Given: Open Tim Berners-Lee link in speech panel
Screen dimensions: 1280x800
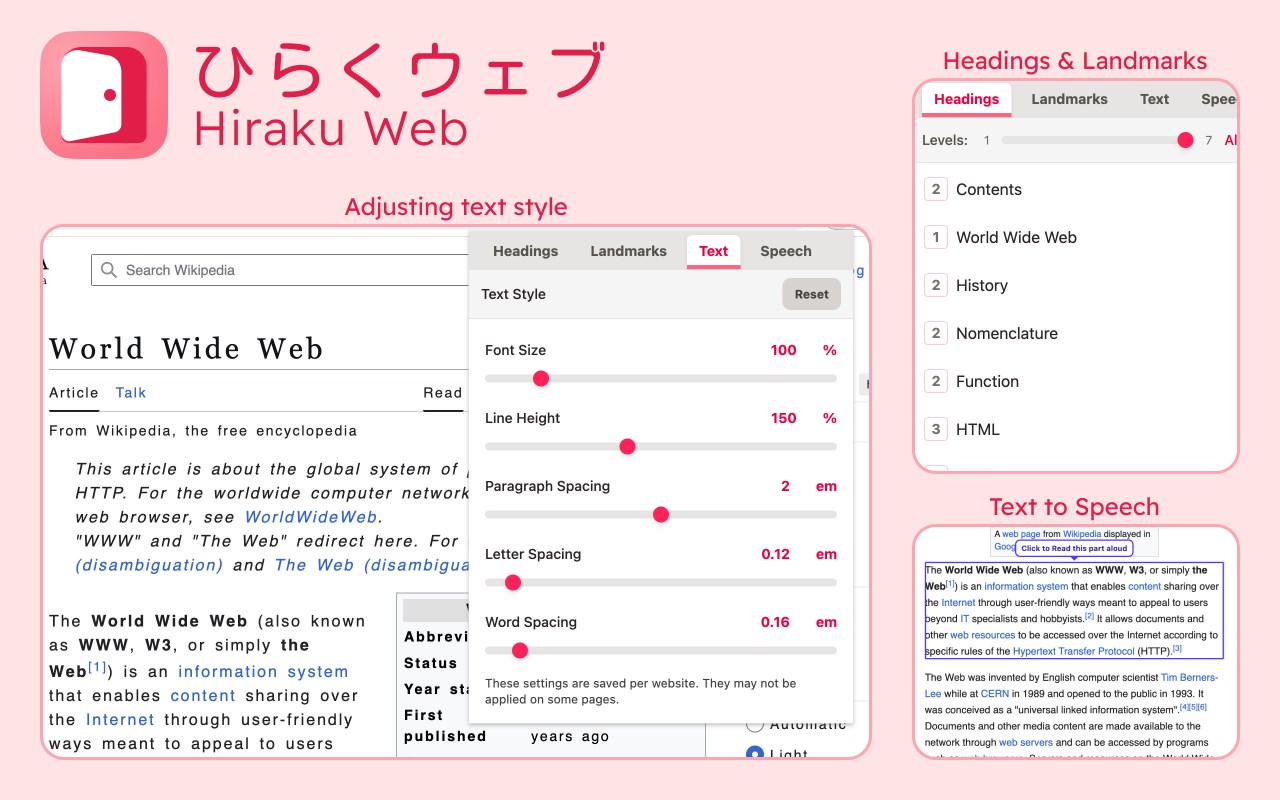Looking at the screenshot, I should pyautogui.click(x=1071, y=685).
